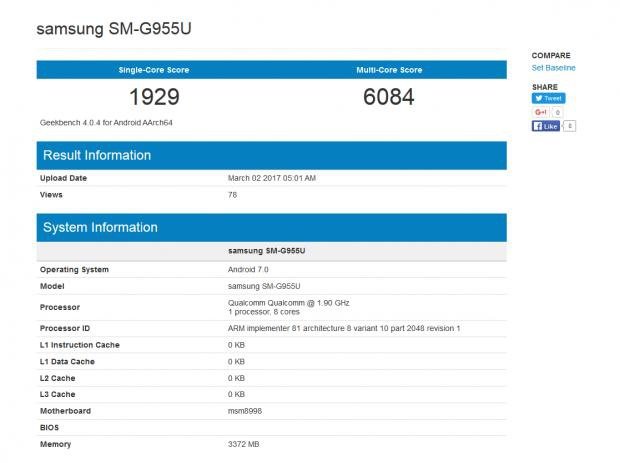Image resolution: width=620 pixels, height=463 pixels.
Task: Click the Android 7.0 operating system value
Action: pos(250,269)
